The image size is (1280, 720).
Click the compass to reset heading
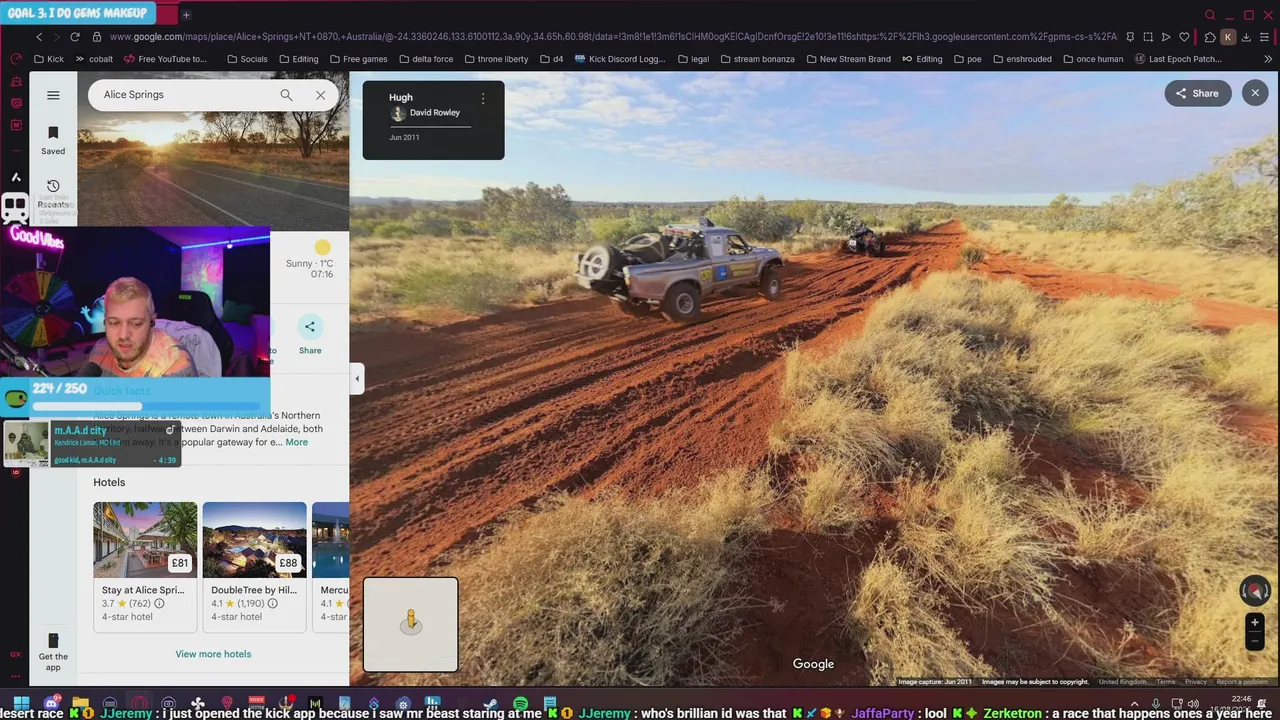pos(1255,591)
